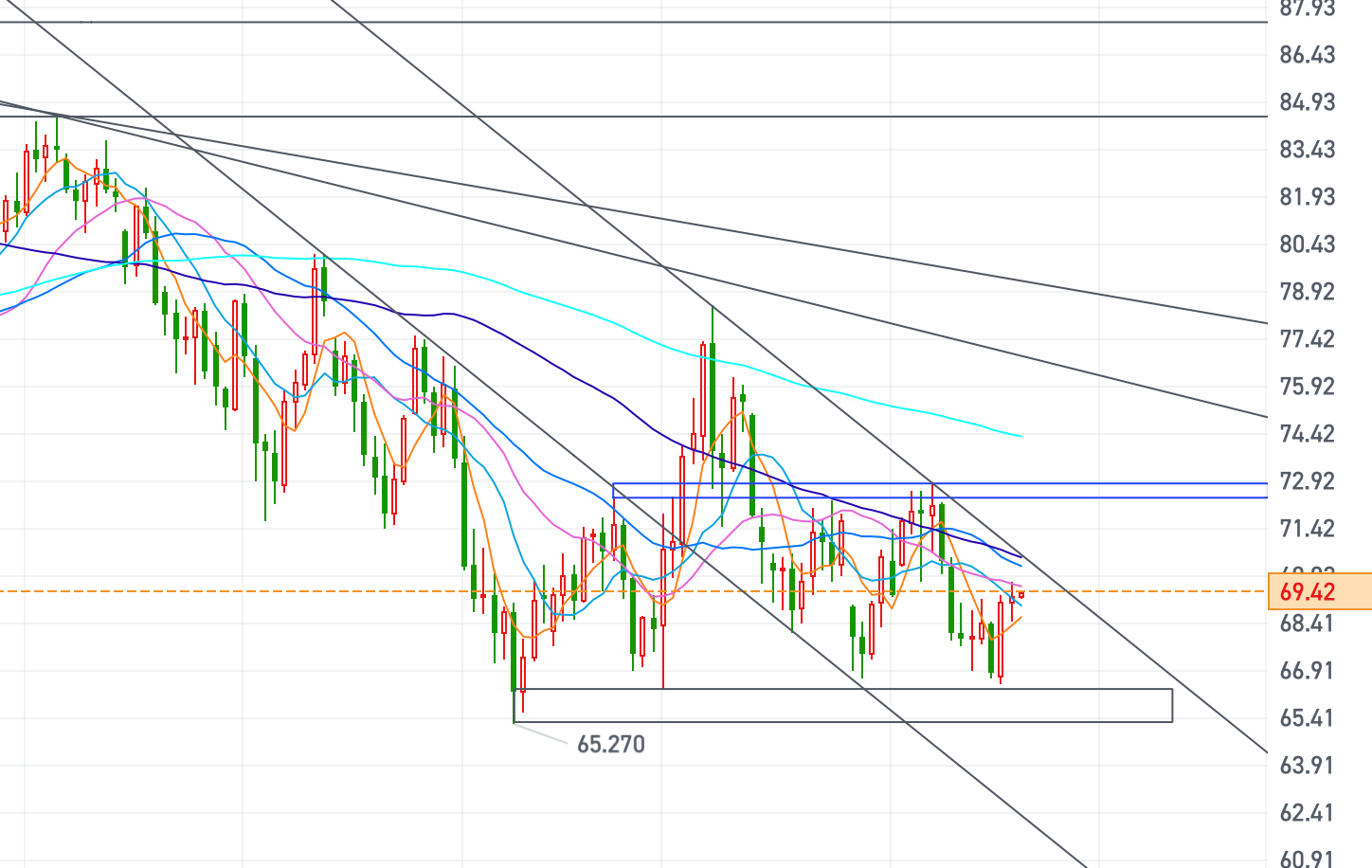
Task: Click the 87.93 price axis label
Action: (1307, 9)
